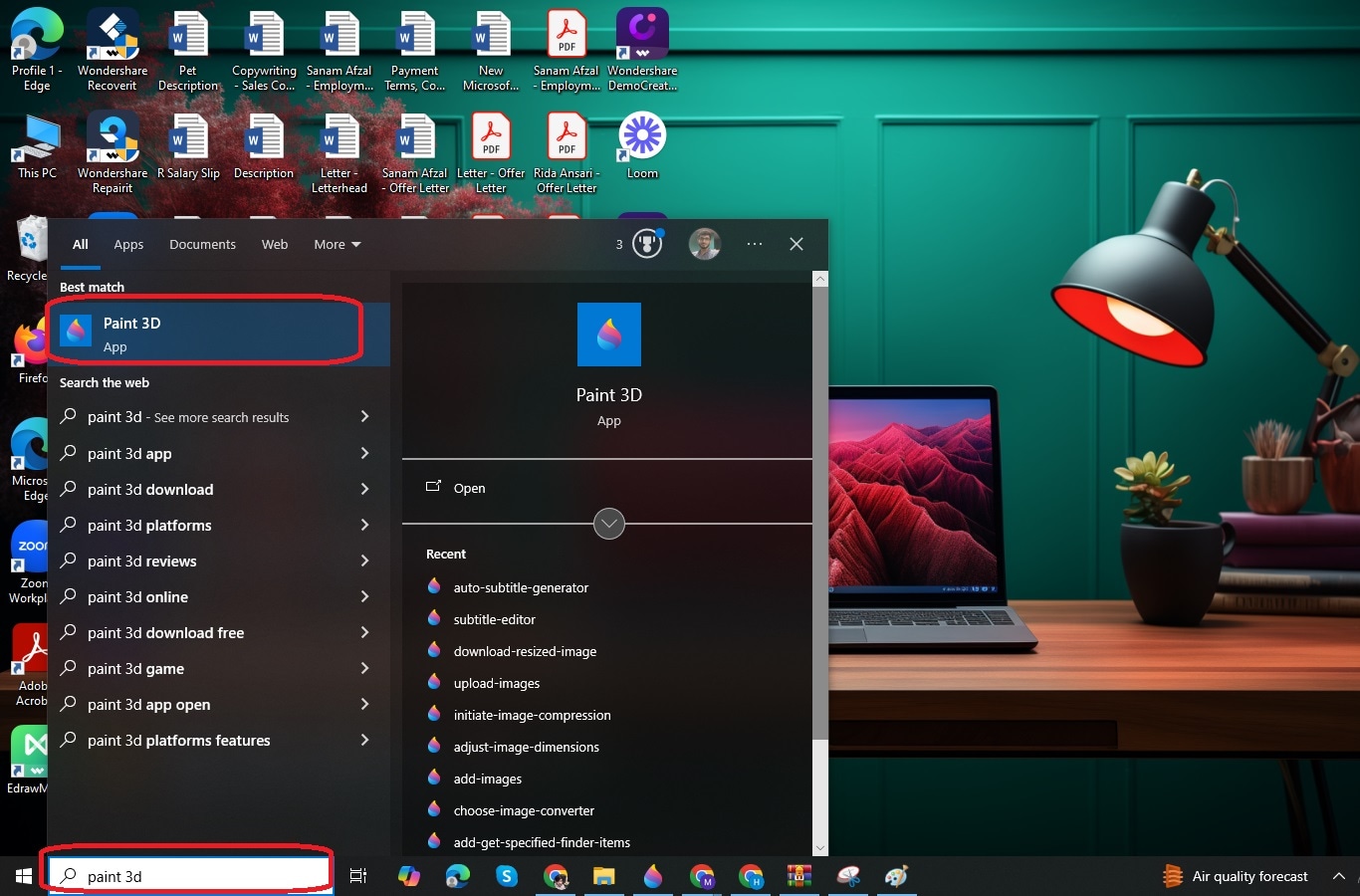
Task: Open Skype from the taskbar
Action: pyautogui.click(x=507, y=876)
